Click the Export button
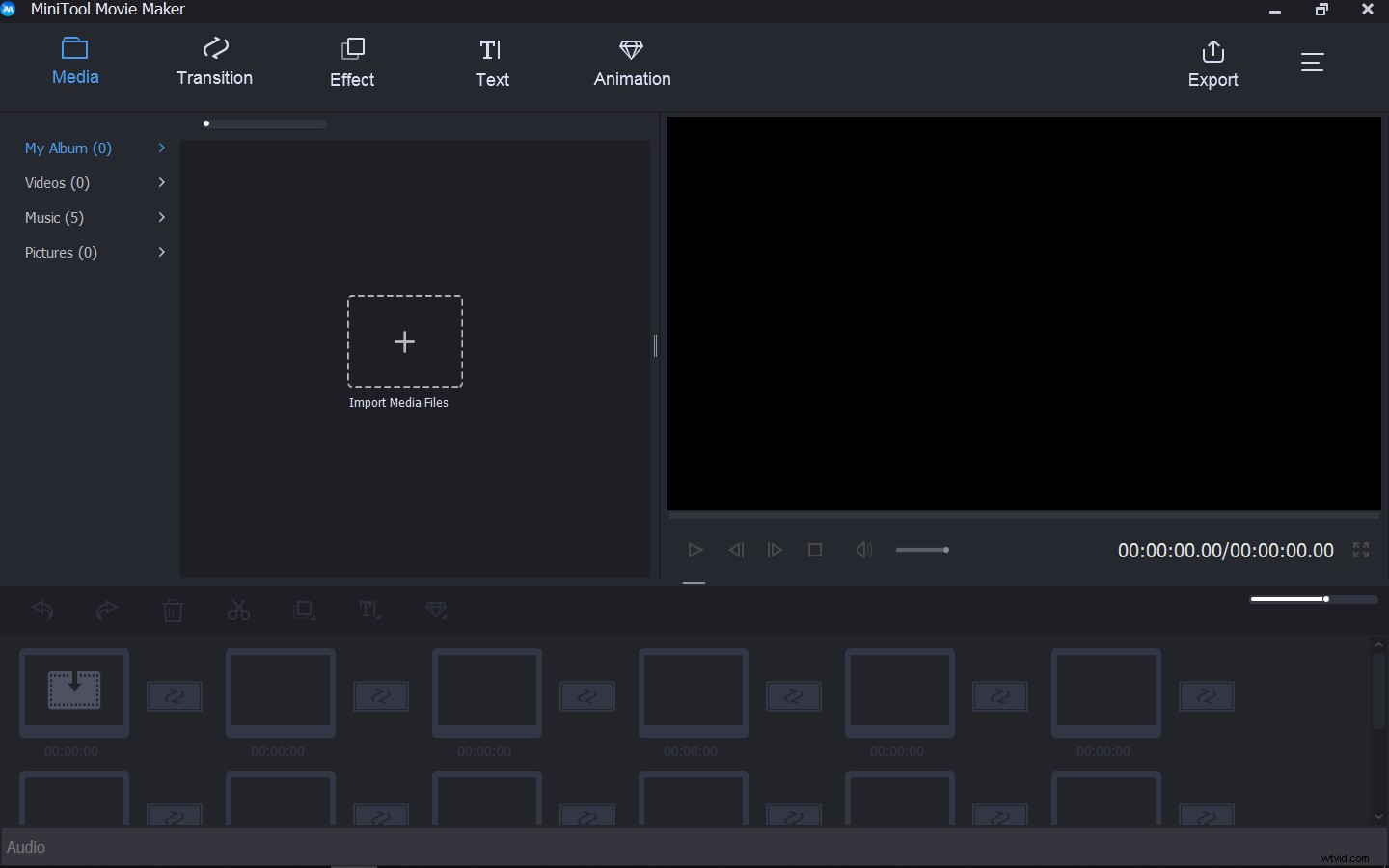The image size is (1389, 868). (x=1212, y=62)
